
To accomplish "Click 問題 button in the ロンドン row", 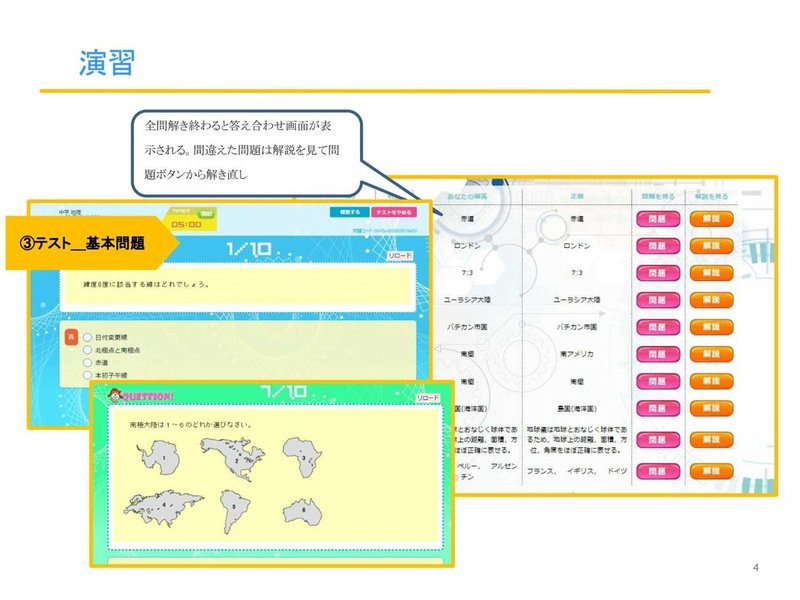I will coord(658,246).
